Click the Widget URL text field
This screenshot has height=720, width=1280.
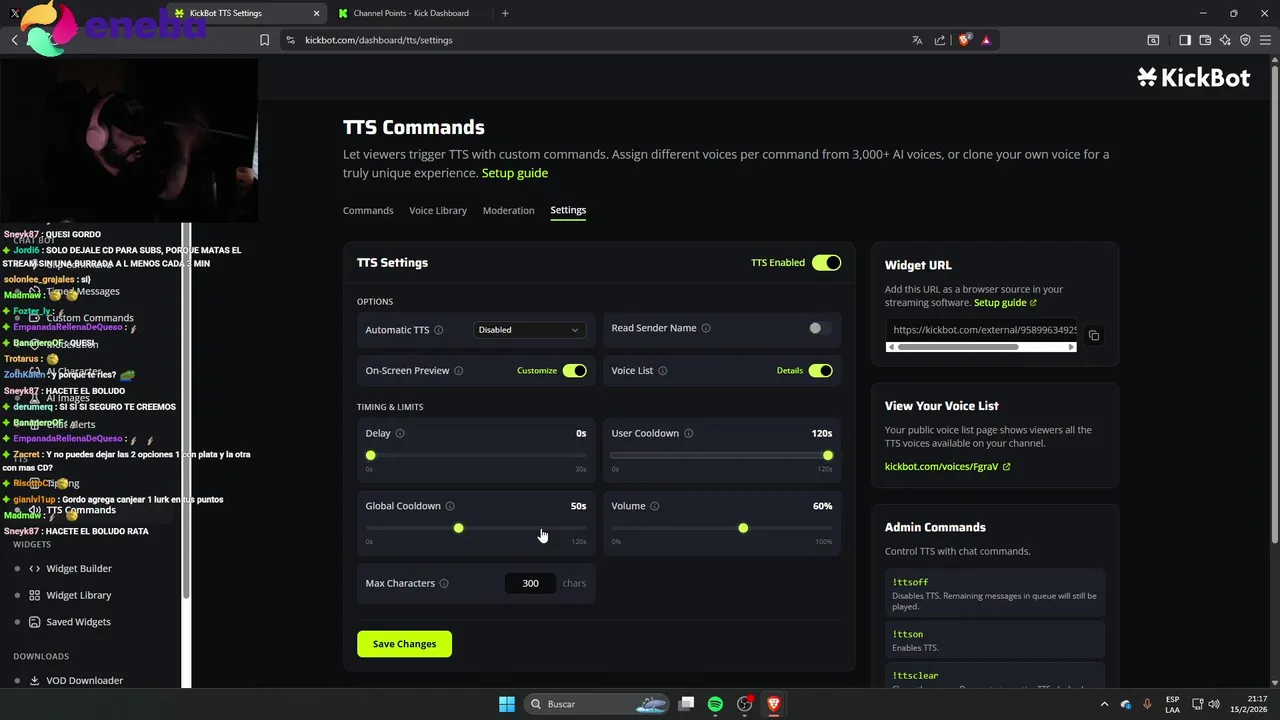(981, 330)
